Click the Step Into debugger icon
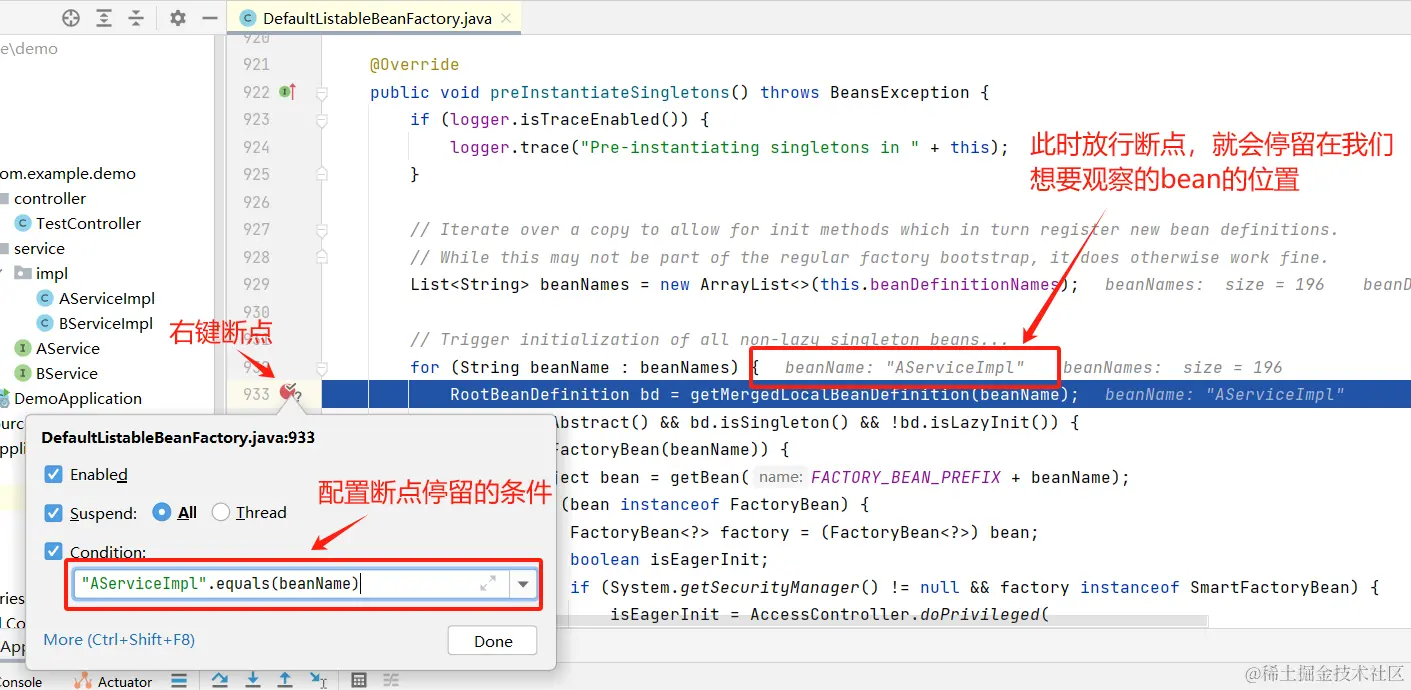The width and height of the screenshot is (1411, 690). (253, 680)
